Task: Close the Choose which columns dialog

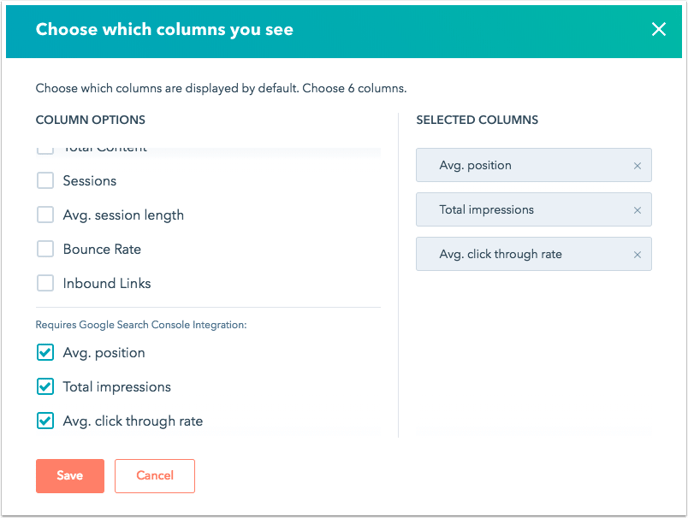Action: pyautogui.click(x=659, y=29)
